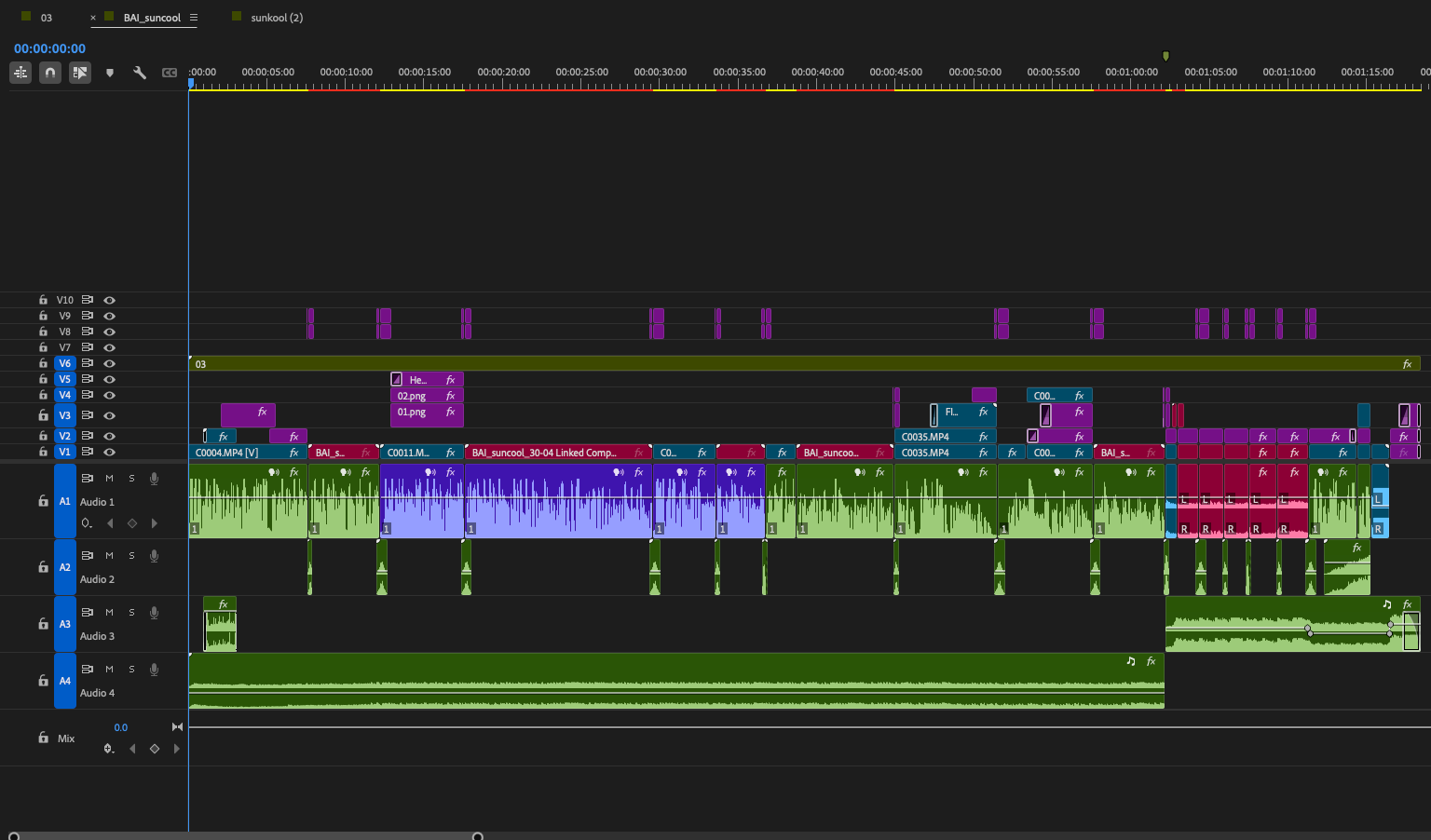The height and width of the screenshot is (840, 1431).
Task: Hide track V2 output with eye icon
Action: pos(109,436)
